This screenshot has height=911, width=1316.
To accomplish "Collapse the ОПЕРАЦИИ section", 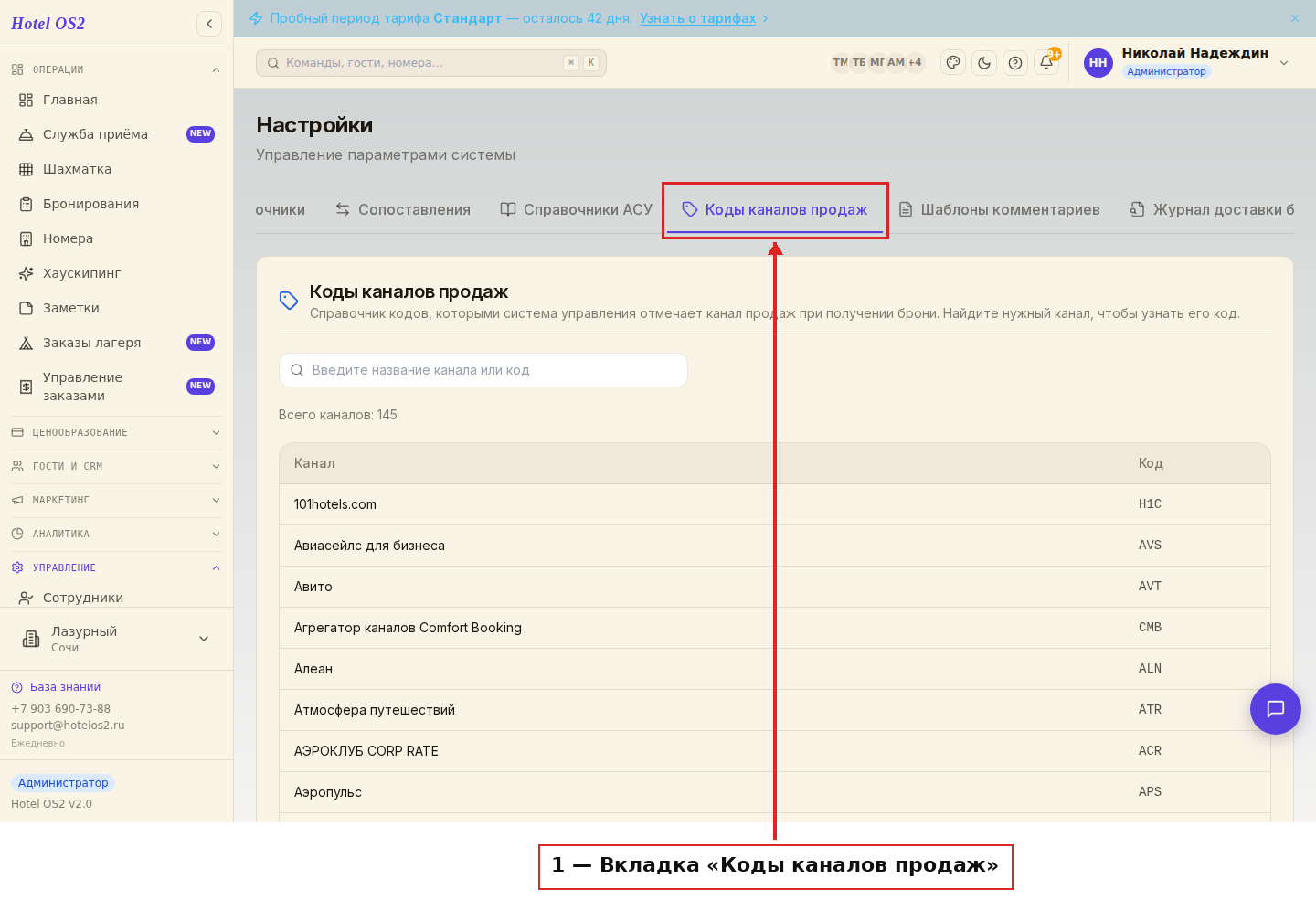I will click(x=116, y=69).
